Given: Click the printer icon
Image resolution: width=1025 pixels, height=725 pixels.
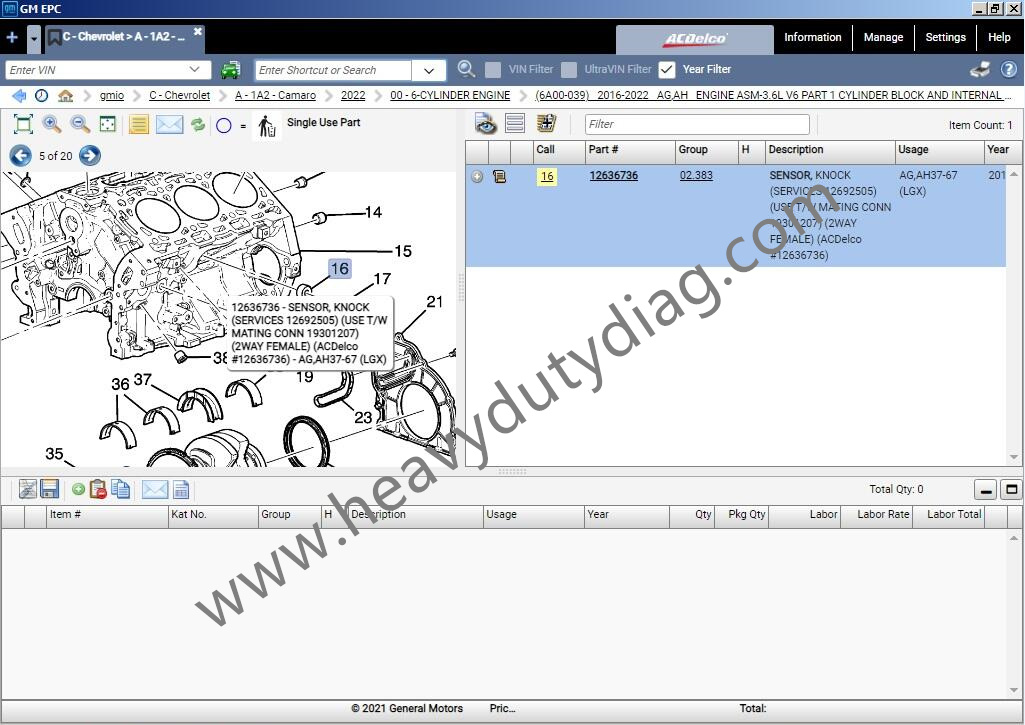Looking at the screenshot, I should (x=979, y=69).
